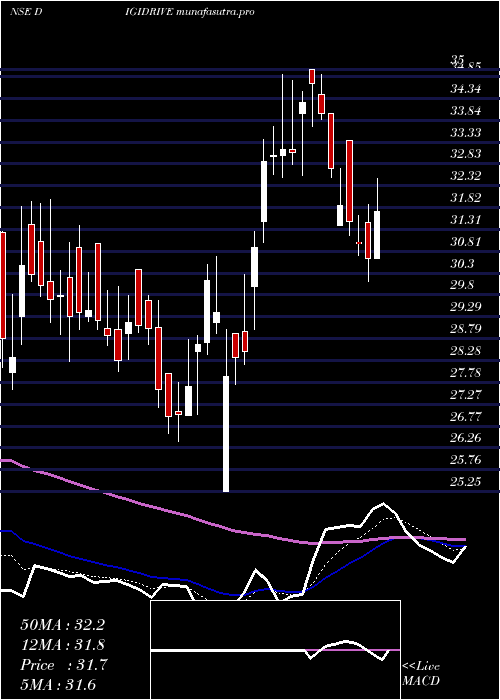Click the munafasutra.pro title text
Viewport: 500px width, 700px height.
(x=215, y=12)
